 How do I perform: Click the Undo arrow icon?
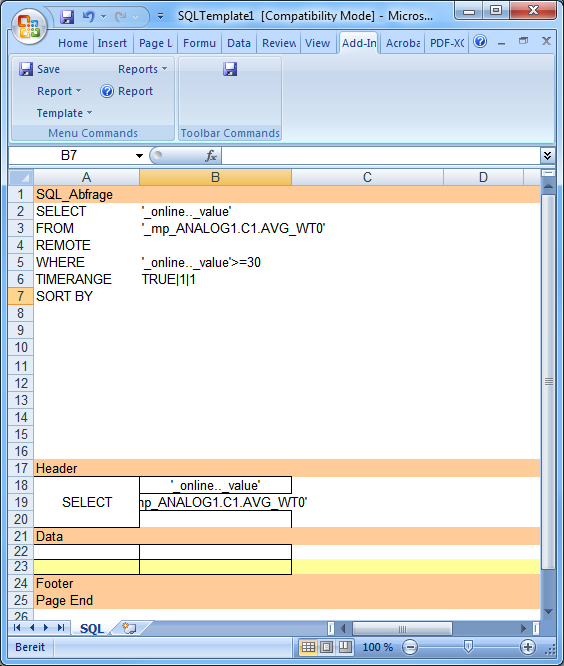click(88, 17)
